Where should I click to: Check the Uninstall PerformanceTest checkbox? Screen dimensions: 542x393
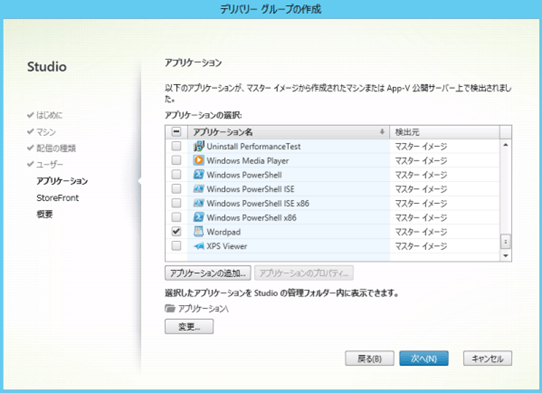click(176, 146)
